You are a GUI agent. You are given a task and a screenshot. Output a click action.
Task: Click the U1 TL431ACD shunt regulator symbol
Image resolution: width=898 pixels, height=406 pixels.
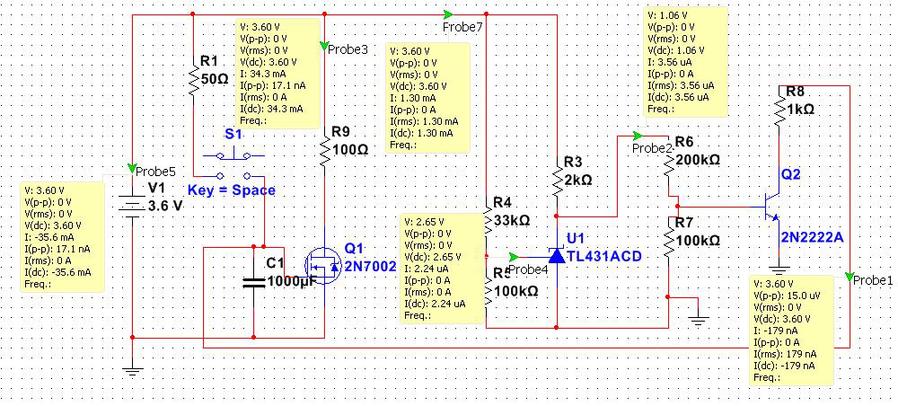pyautogui.click(x=556, y=256)
